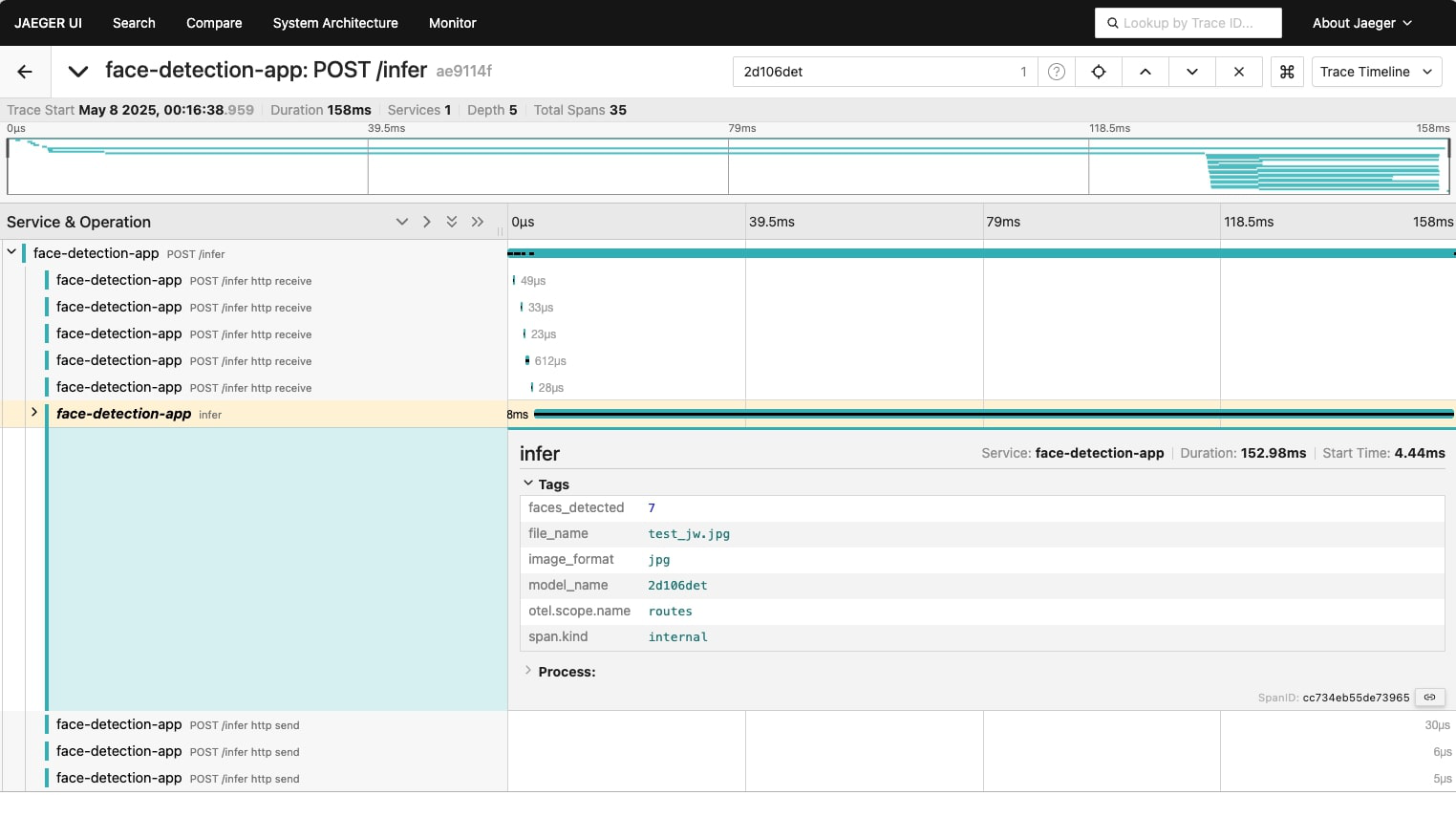Click the 612μs span bar in timeline
The image size is (1456, 817).
pos(527,360)
